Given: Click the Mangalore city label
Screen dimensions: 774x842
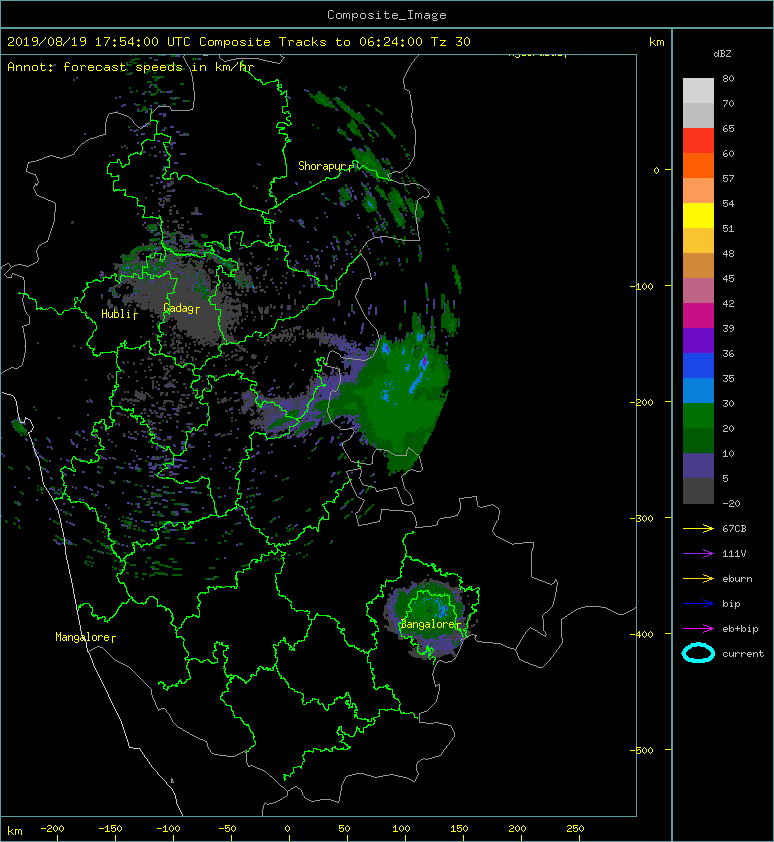Looking at the screenshot, I should pos(85,637).
